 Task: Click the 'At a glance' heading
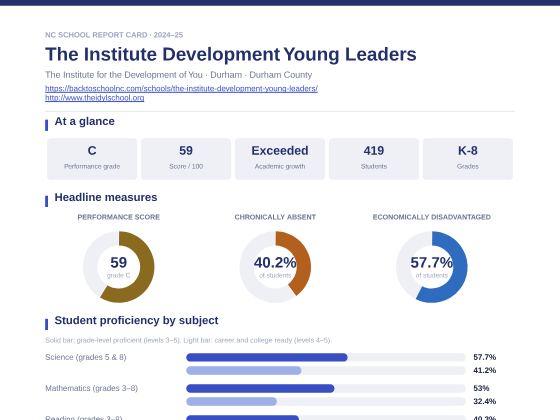(x=84, y=121)
